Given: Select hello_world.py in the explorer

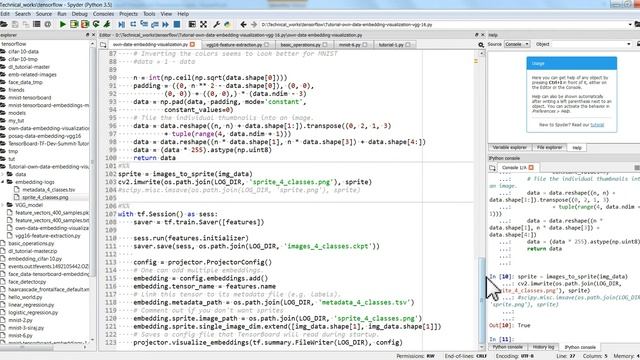Looking at the screenshot, I should pyautogui.click(x=25, y=297).
